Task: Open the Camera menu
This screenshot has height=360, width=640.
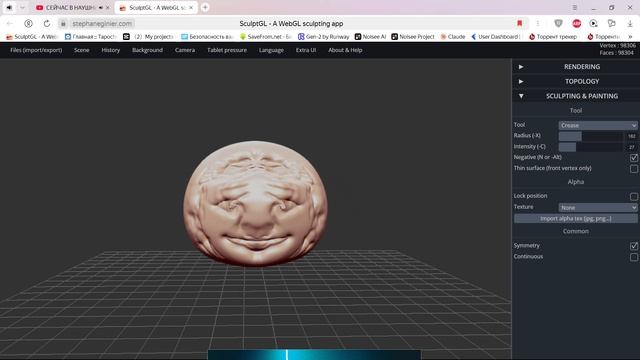Action: (x=185, y=50)
